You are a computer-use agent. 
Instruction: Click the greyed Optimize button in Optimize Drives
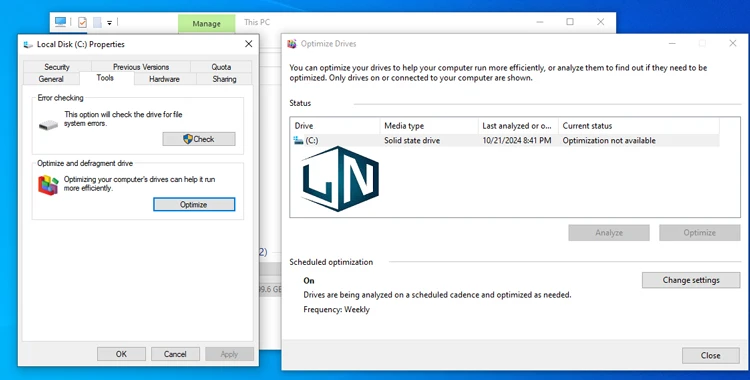click(700, 233)
